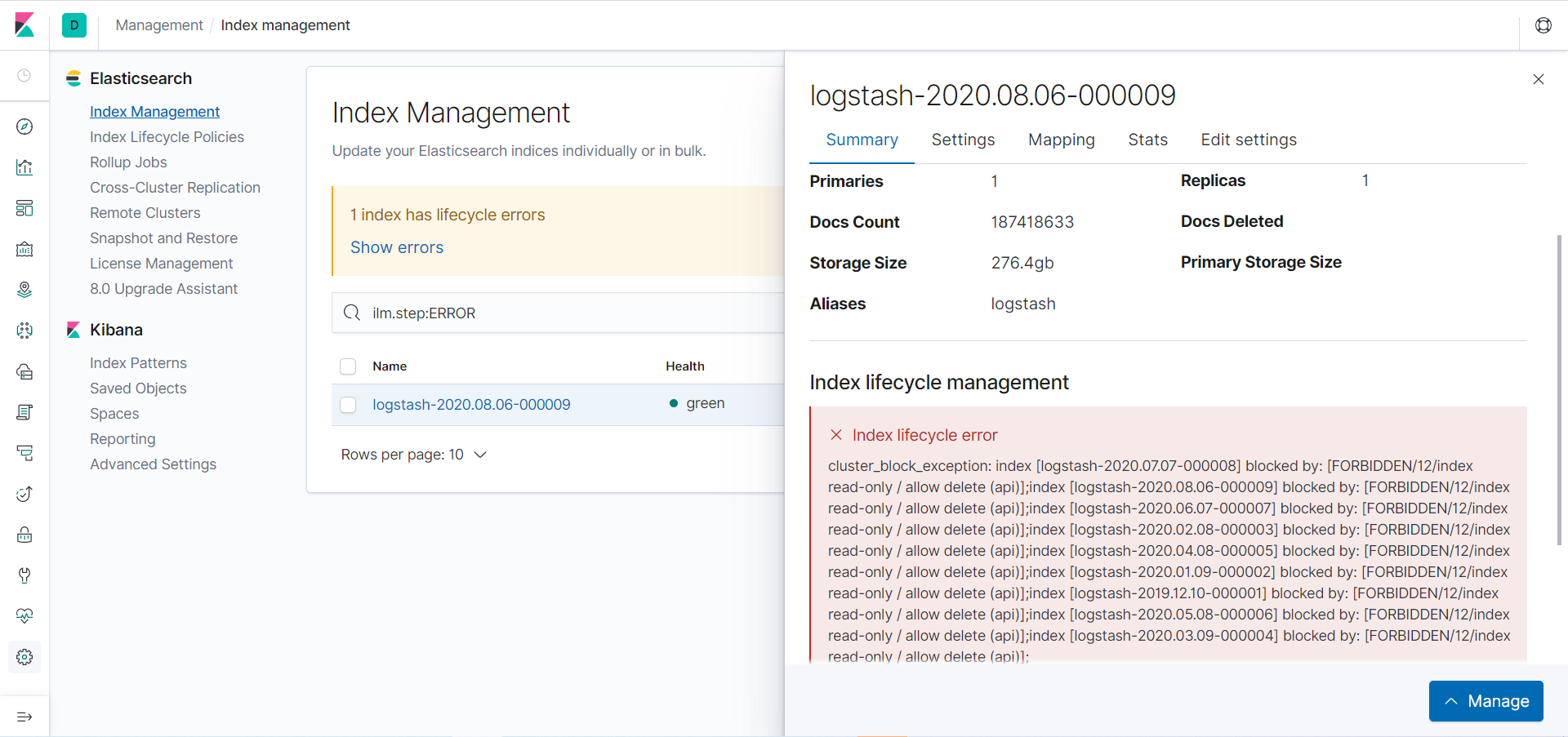Open Rollup Jobs

pos(128,162)
